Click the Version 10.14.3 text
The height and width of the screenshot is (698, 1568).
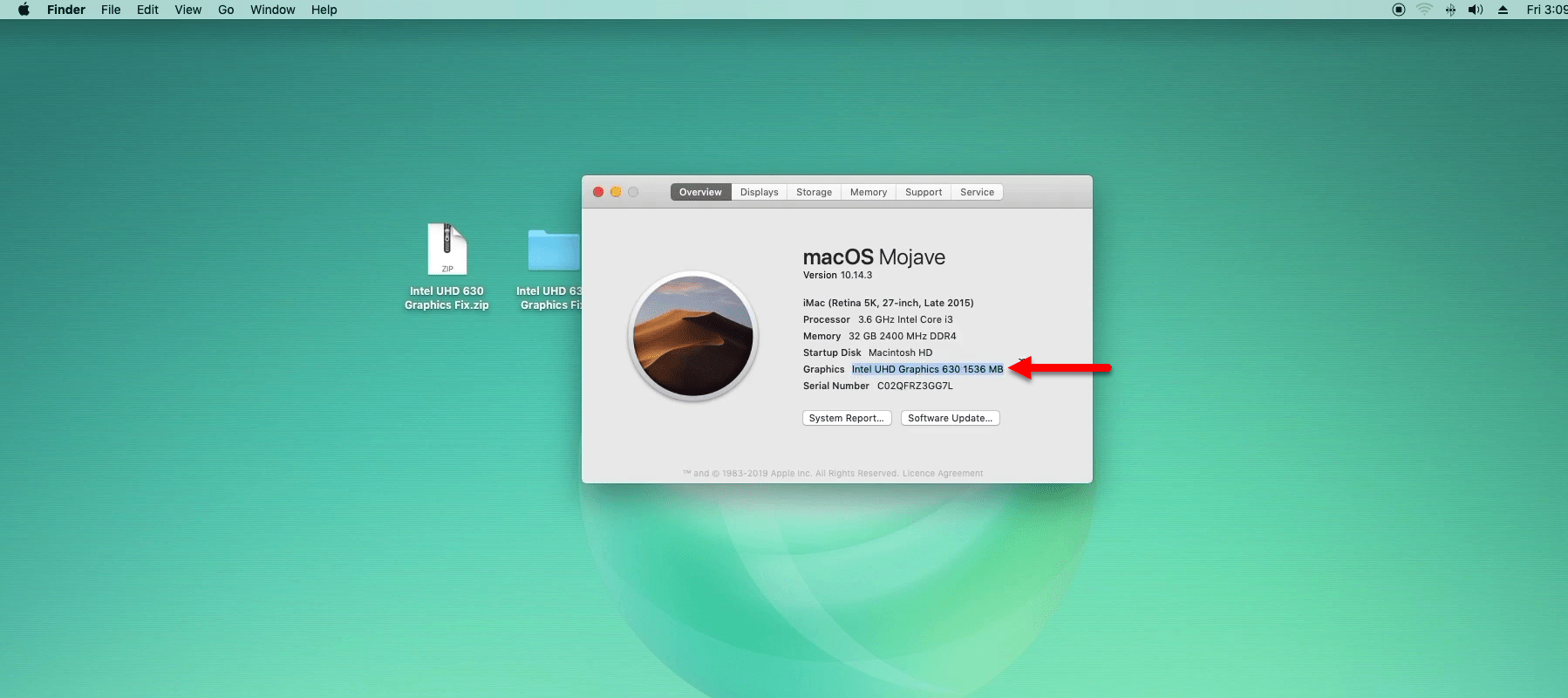pos(837,276)
